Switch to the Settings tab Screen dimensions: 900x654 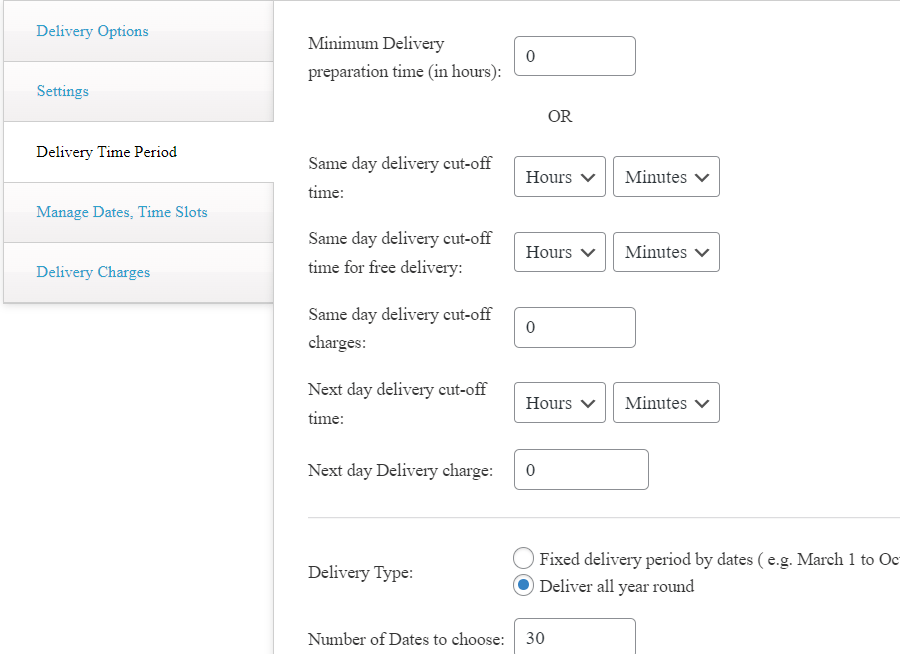[x=62, y=91]
